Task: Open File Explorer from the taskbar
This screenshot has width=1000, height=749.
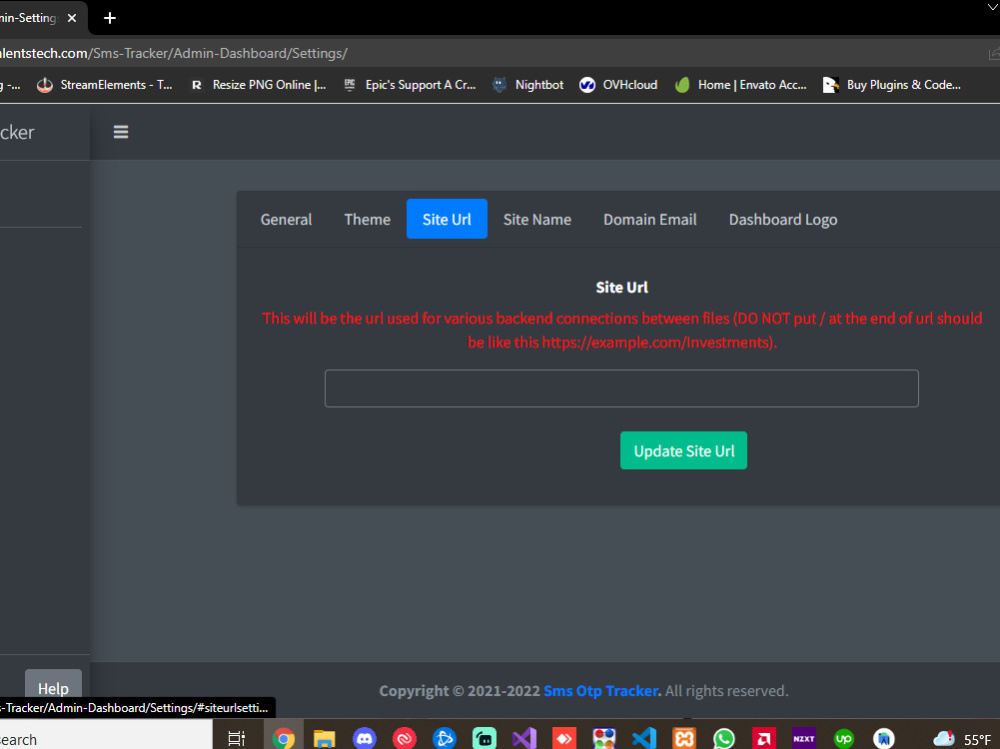Action: click(324, 739)
